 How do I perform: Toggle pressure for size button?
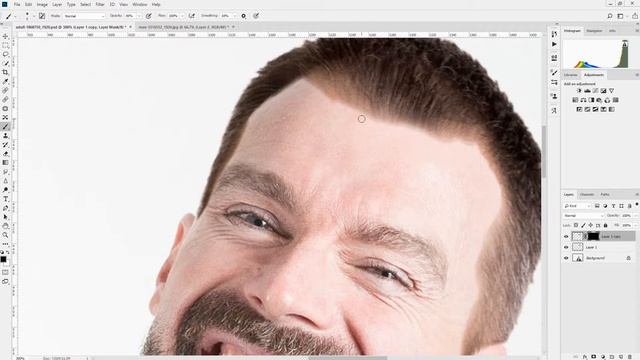(256, 16)
